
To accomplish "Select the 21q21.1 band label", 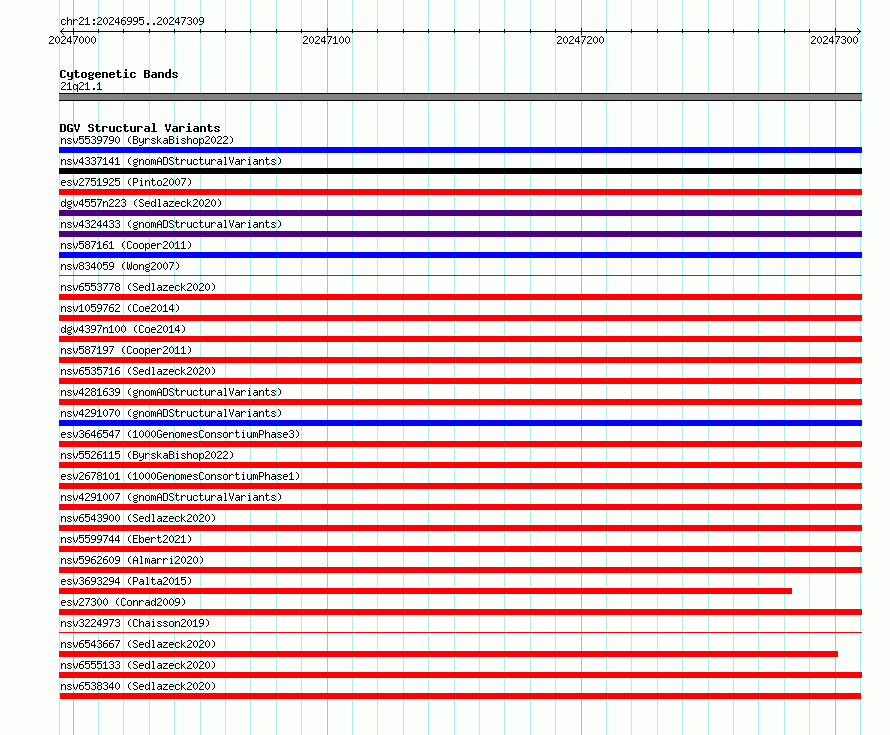I will pos(81,86).
